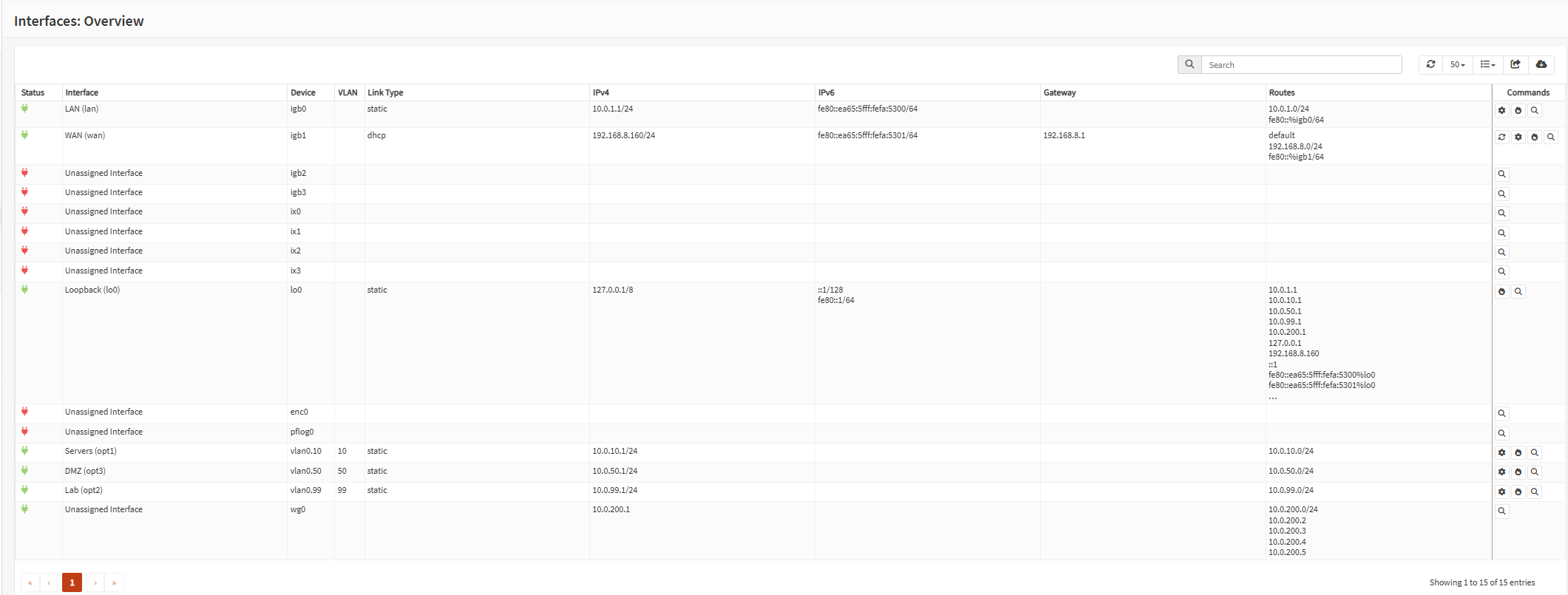Open firewall rules flame icon for LAN

click(x=1518, y=111)
